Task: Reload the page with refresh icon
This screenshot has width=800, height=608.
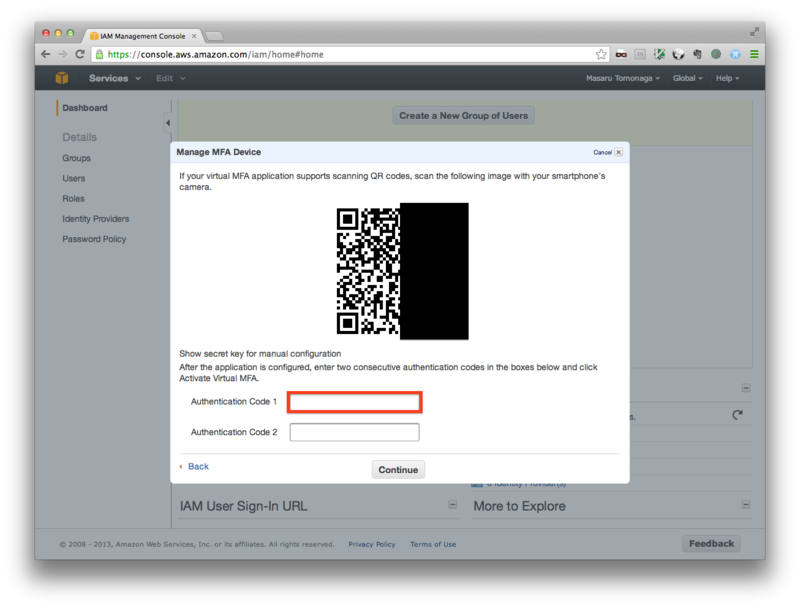Action: point(80,54)
